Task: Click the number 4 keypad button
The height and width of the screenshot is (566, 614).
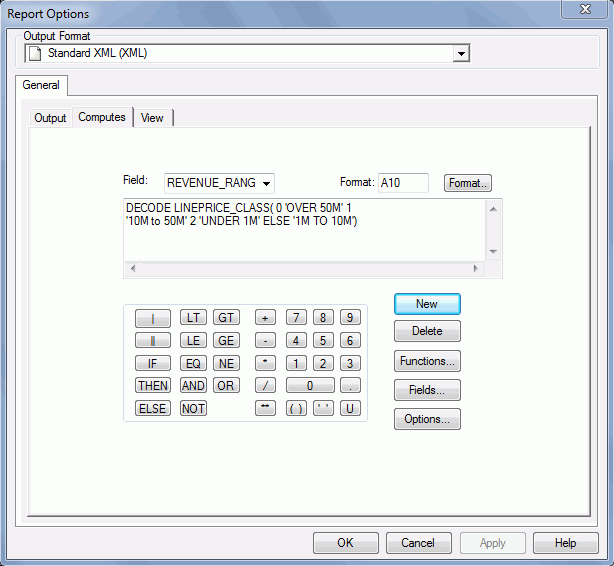Action: click(x=296, y=340)
